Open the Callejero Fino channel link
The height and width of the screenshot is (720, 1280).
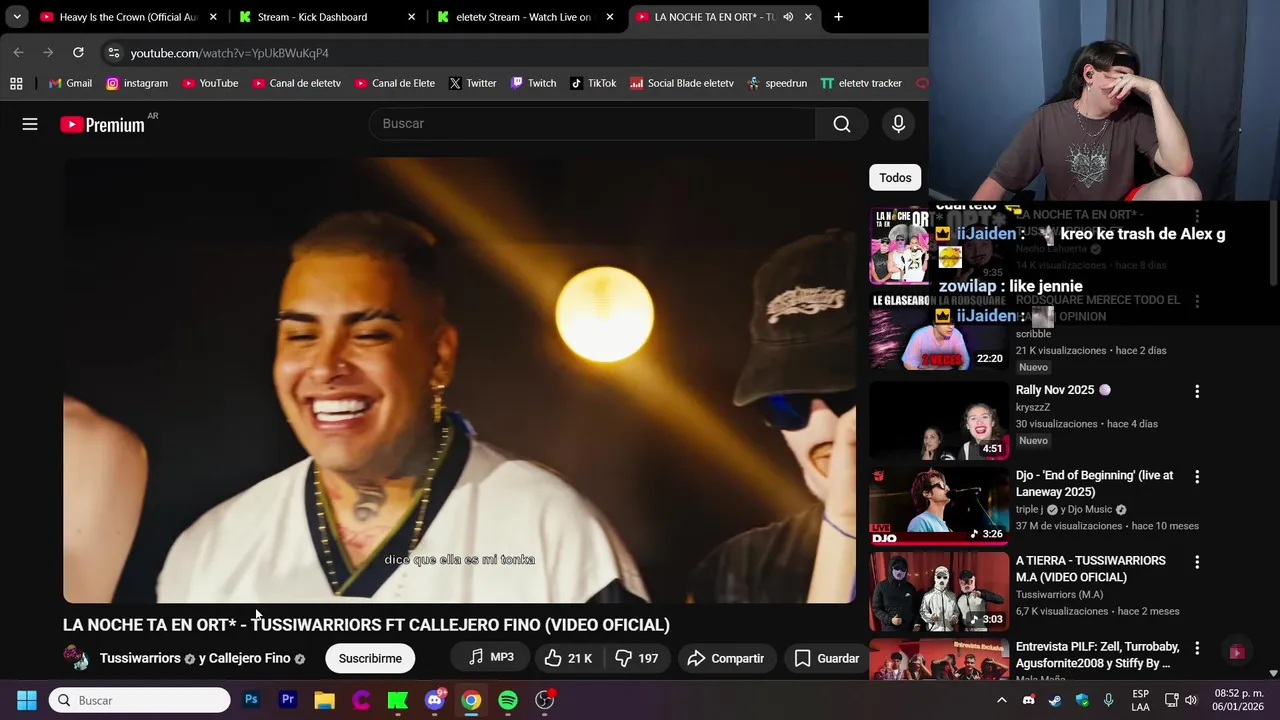[x=250, y=658]
